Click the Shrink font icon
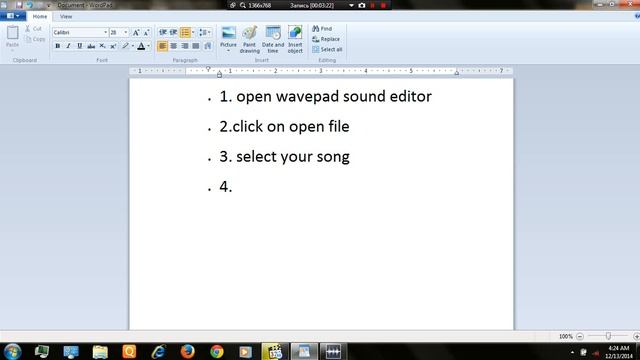 147,32
